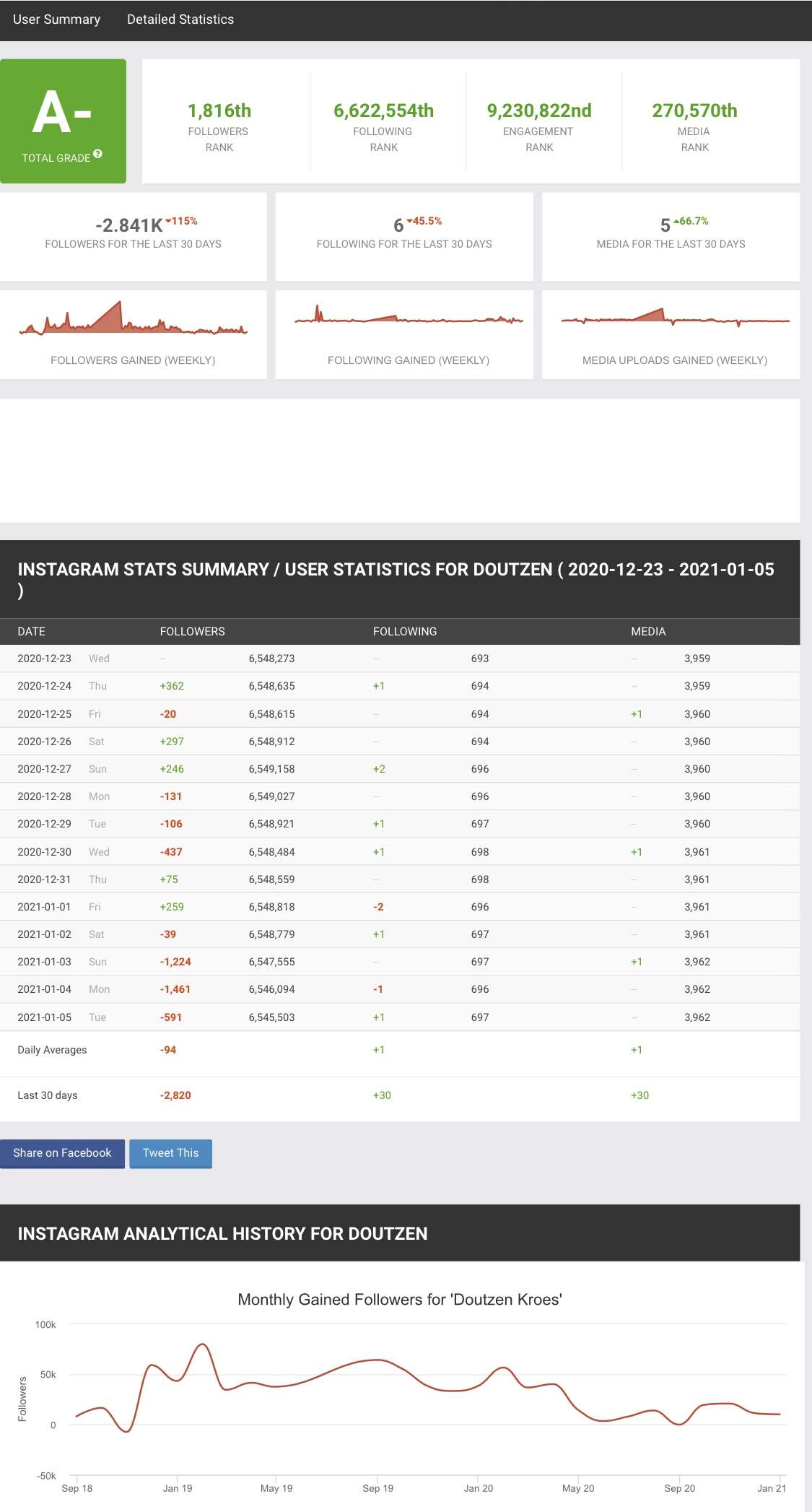812x1512 pixels.
Task: Click the 66.7% media increase indicator
Action: [691, 221]
